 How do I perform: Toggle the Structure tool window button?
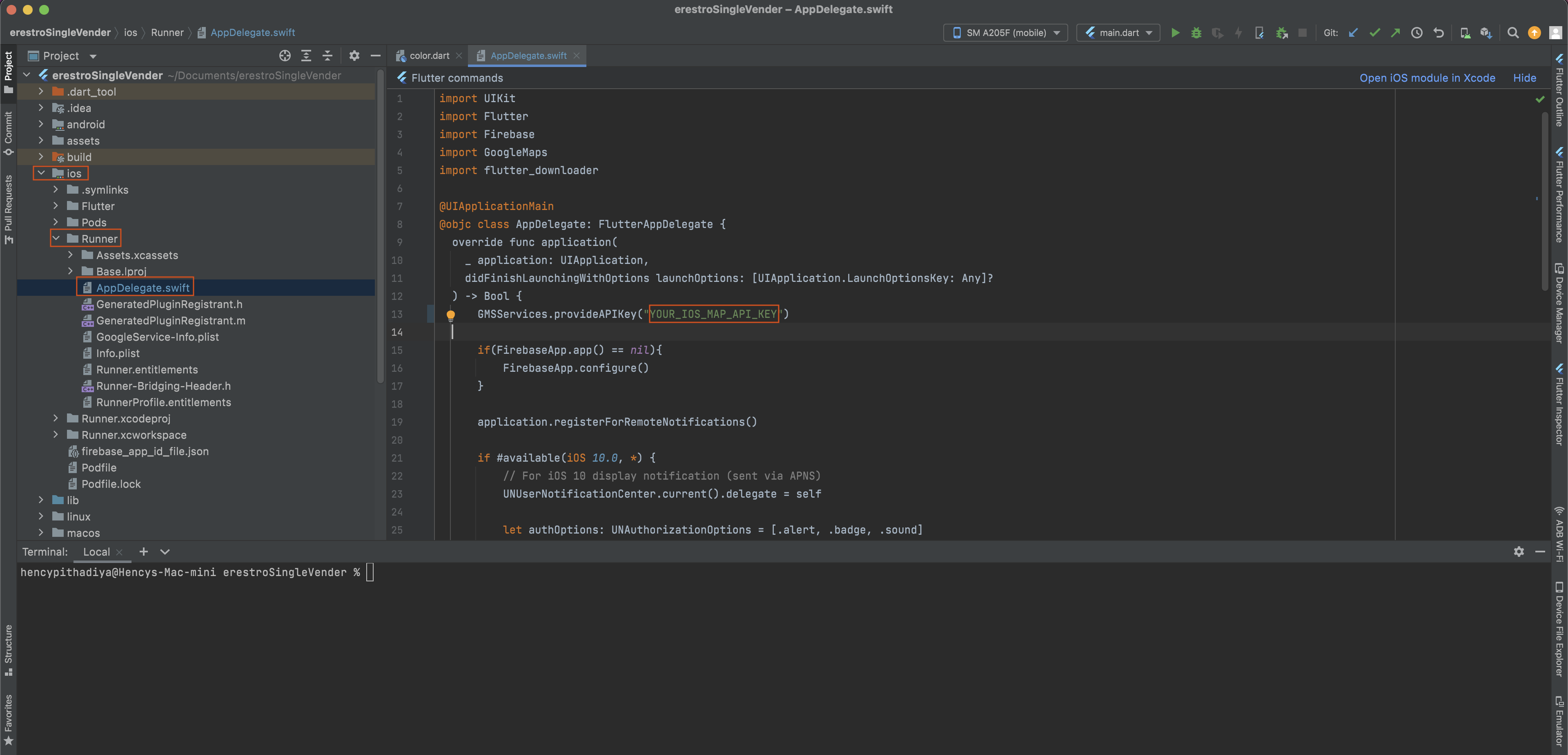(9, 650)
